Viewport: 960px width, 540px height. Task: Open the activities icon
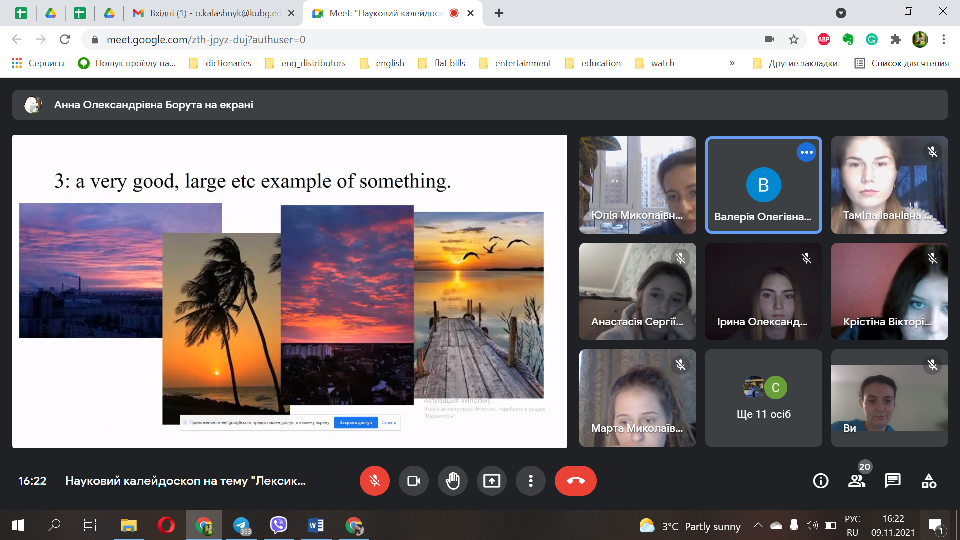[x=929, y=481]
